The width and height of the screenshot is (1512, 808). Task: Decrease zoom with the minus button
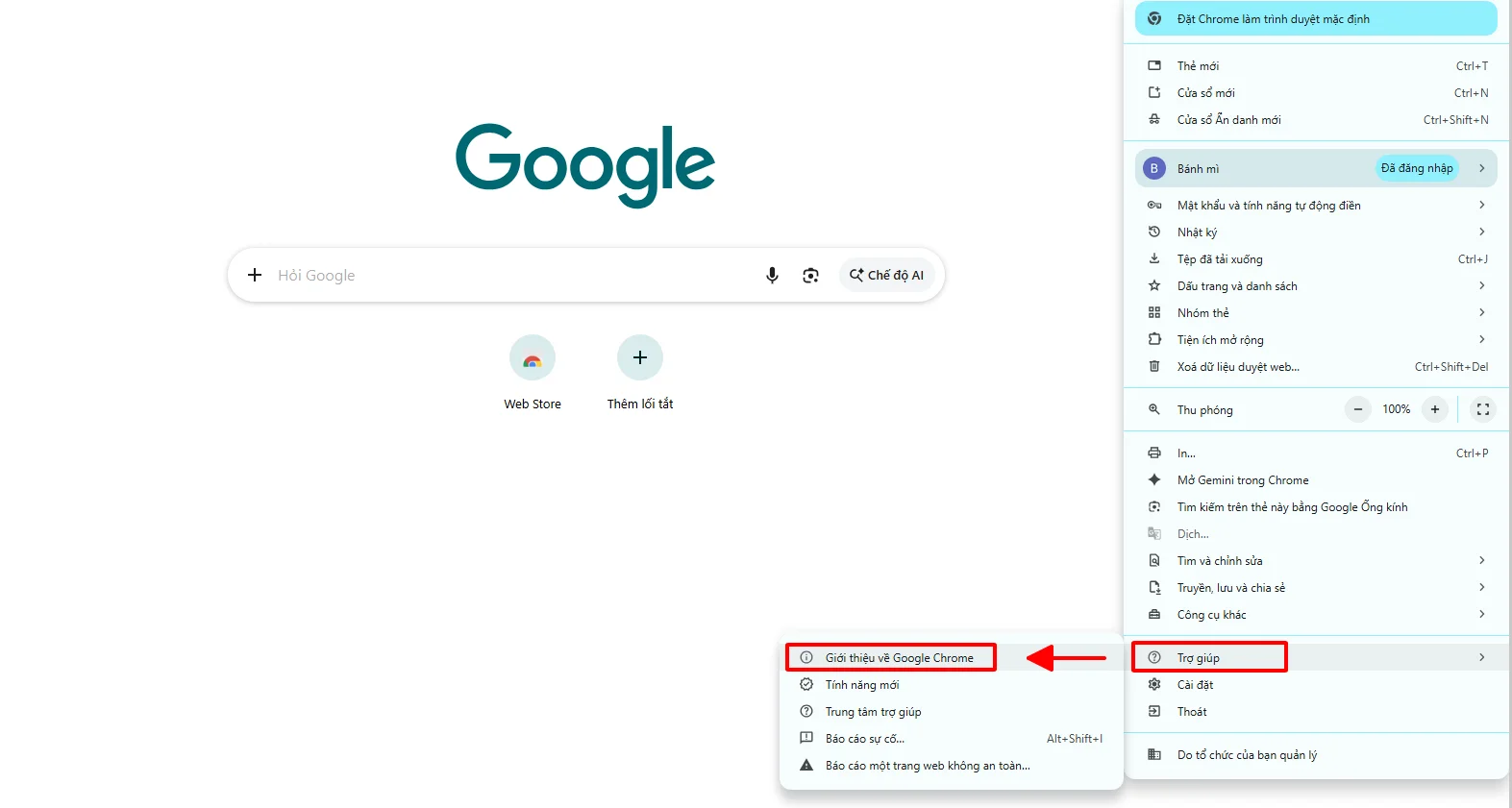click(1358, 409)
